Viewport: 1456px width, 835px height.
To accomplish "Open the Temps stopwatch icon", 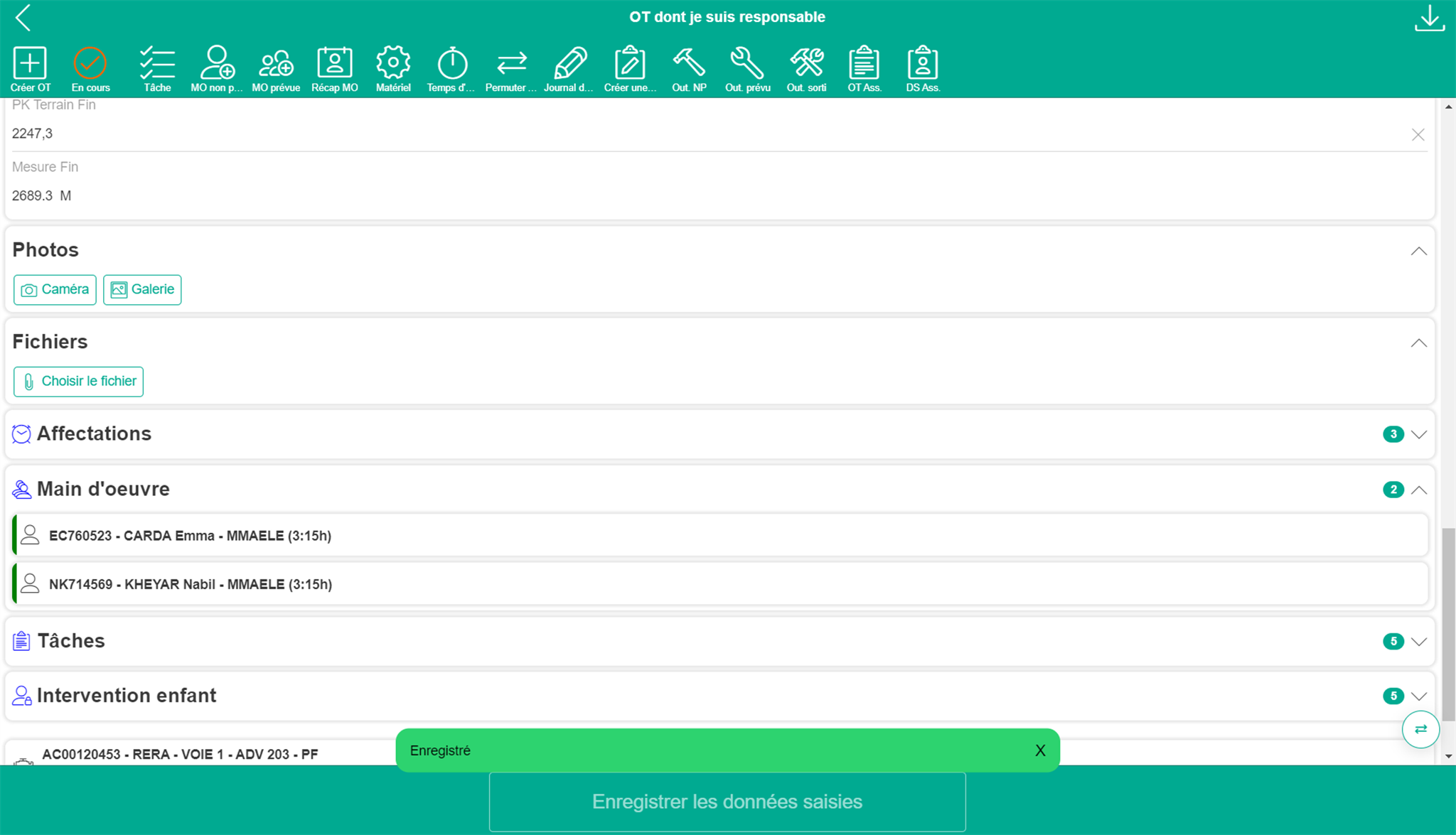I will pos(451,64).
